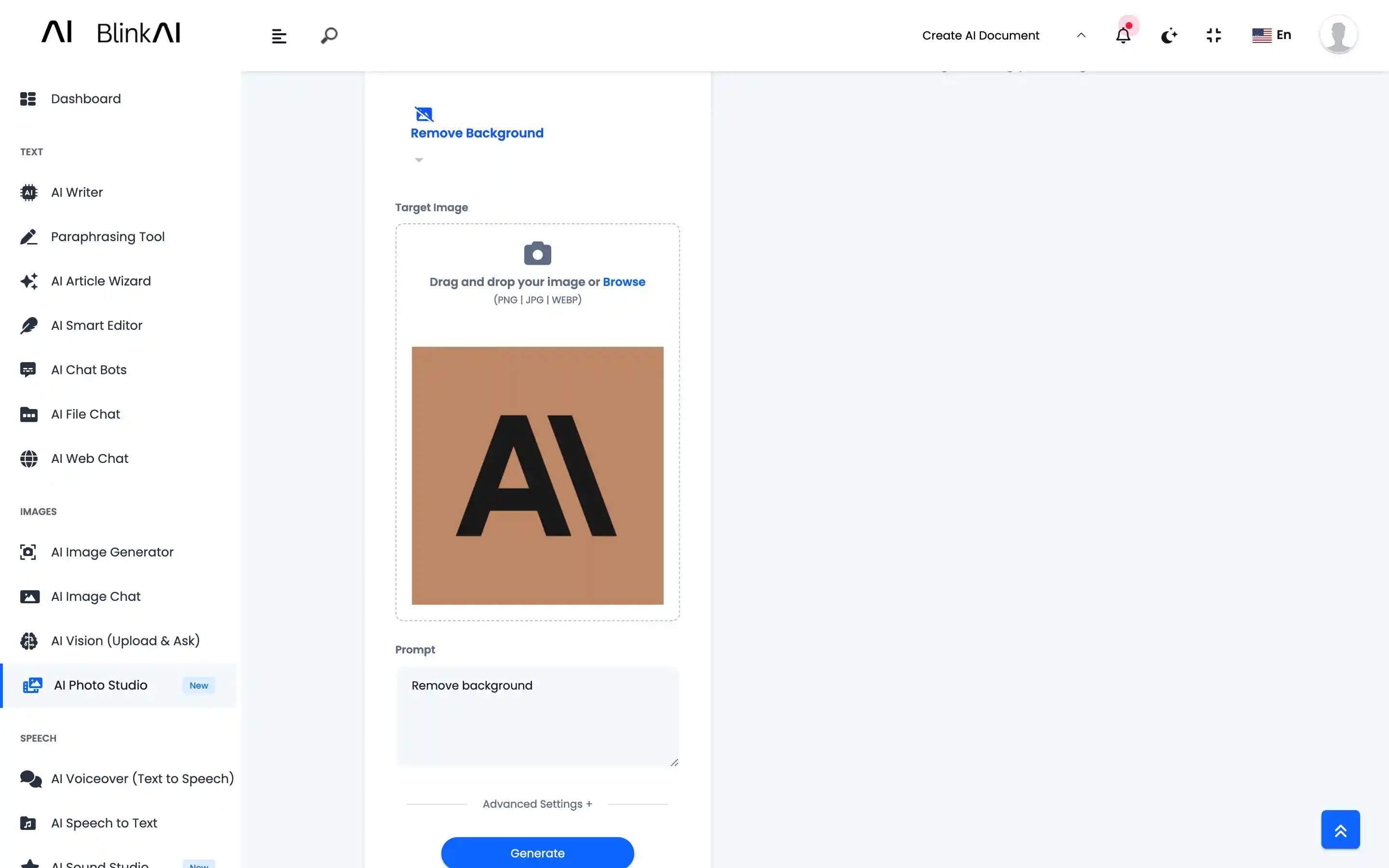Collapse sidebar with the hamburger menu icon
The height and width of the screenshot is (868, 1389).
pos(279,36)
